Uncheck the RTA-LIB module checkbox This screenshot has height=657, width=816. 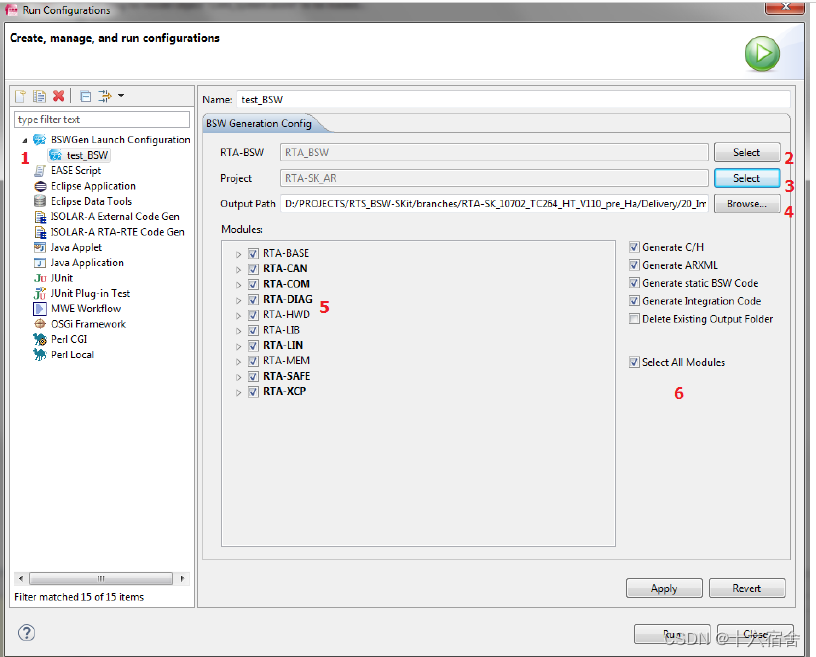(x=253, y=331)
